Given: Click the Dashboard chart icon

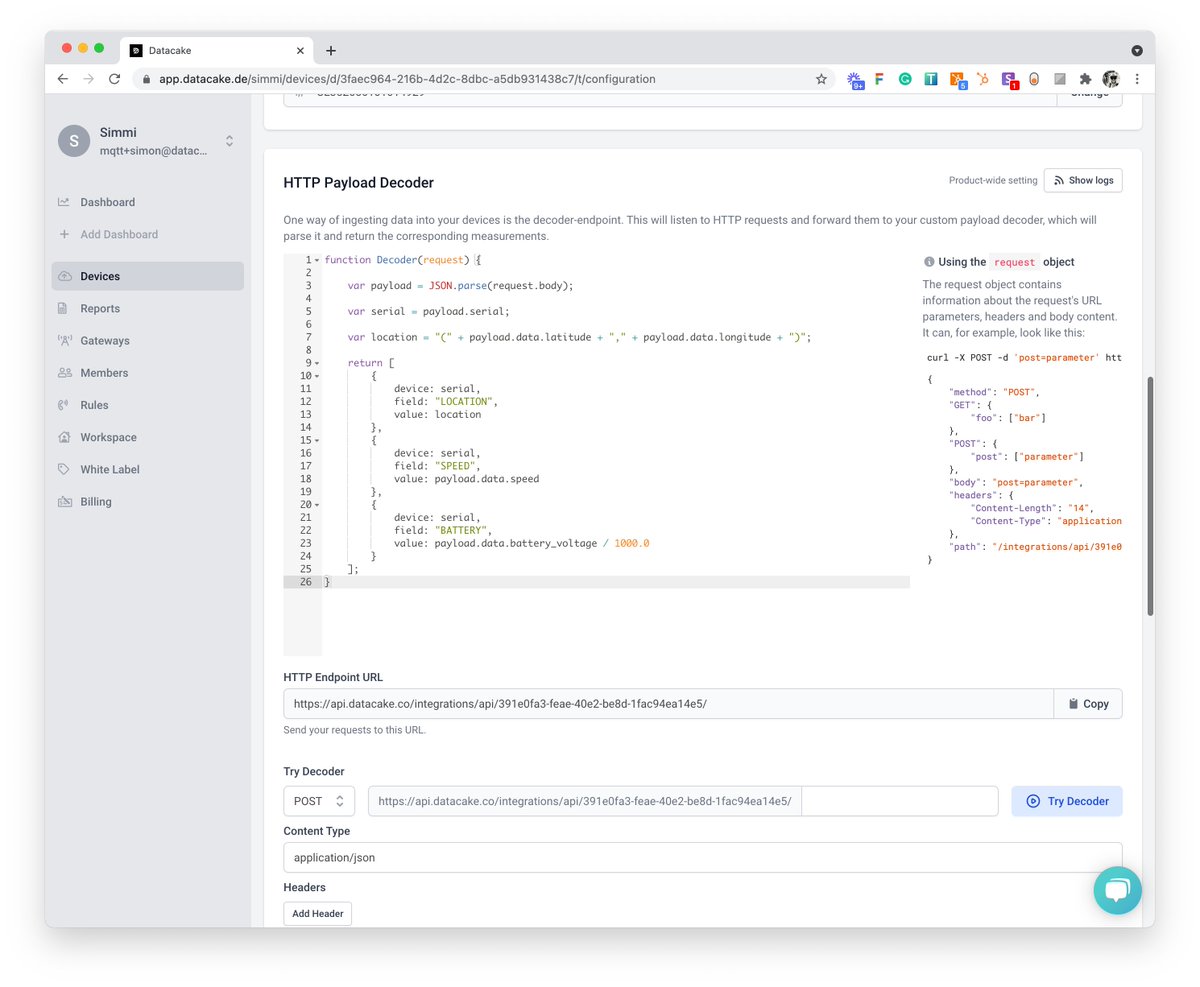Looking at the screenshot, I should [x=64, y=202].
